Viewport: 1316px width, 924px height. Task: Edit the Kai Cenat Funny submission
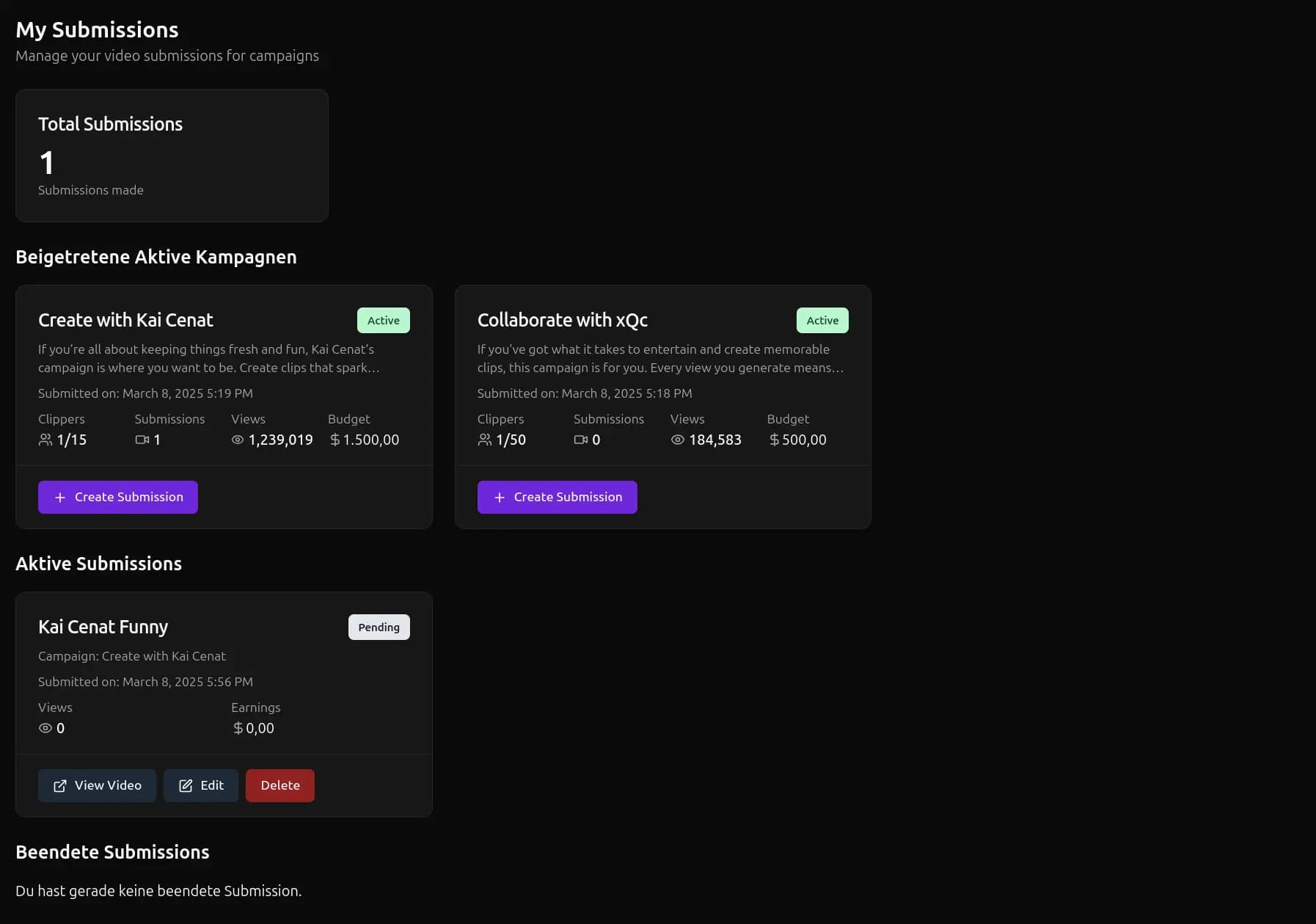[201, 785]
